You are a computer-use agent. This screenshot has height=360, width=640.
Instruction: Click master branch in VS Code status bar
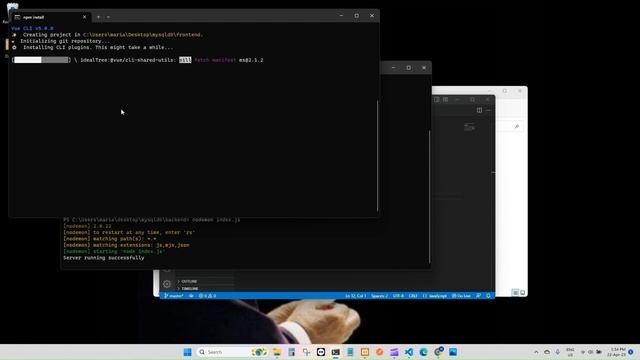pos(174,296)
